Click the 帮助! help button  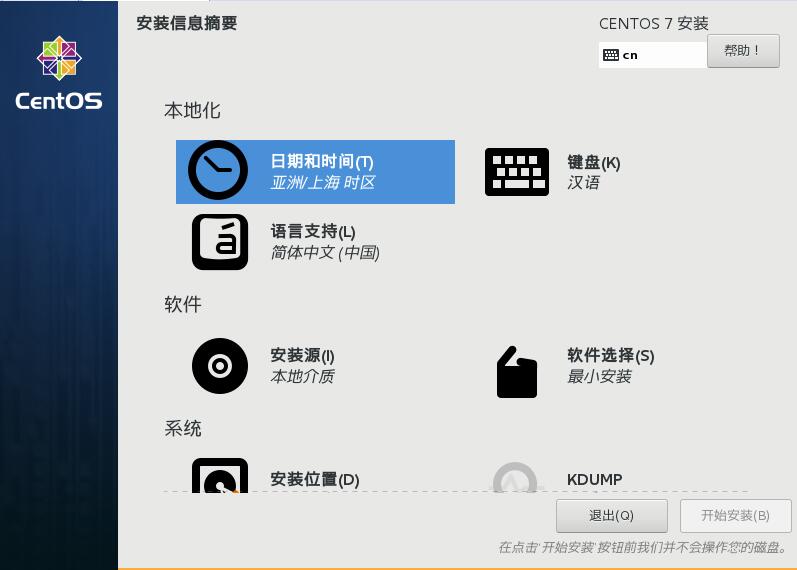pos(743,51)
